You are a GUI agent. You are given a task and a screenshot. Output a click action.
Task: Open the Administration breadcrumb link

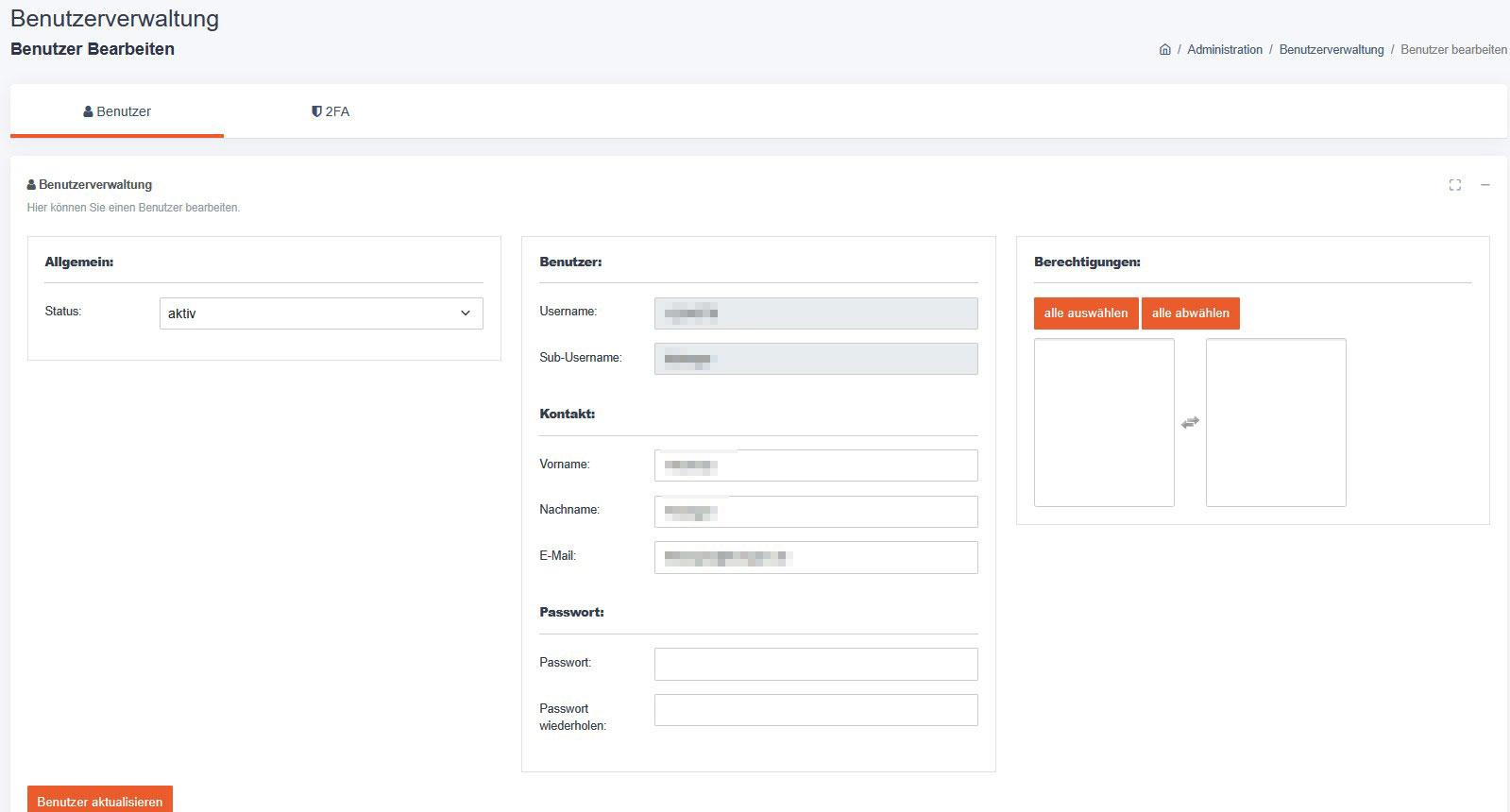(1224, 50)
